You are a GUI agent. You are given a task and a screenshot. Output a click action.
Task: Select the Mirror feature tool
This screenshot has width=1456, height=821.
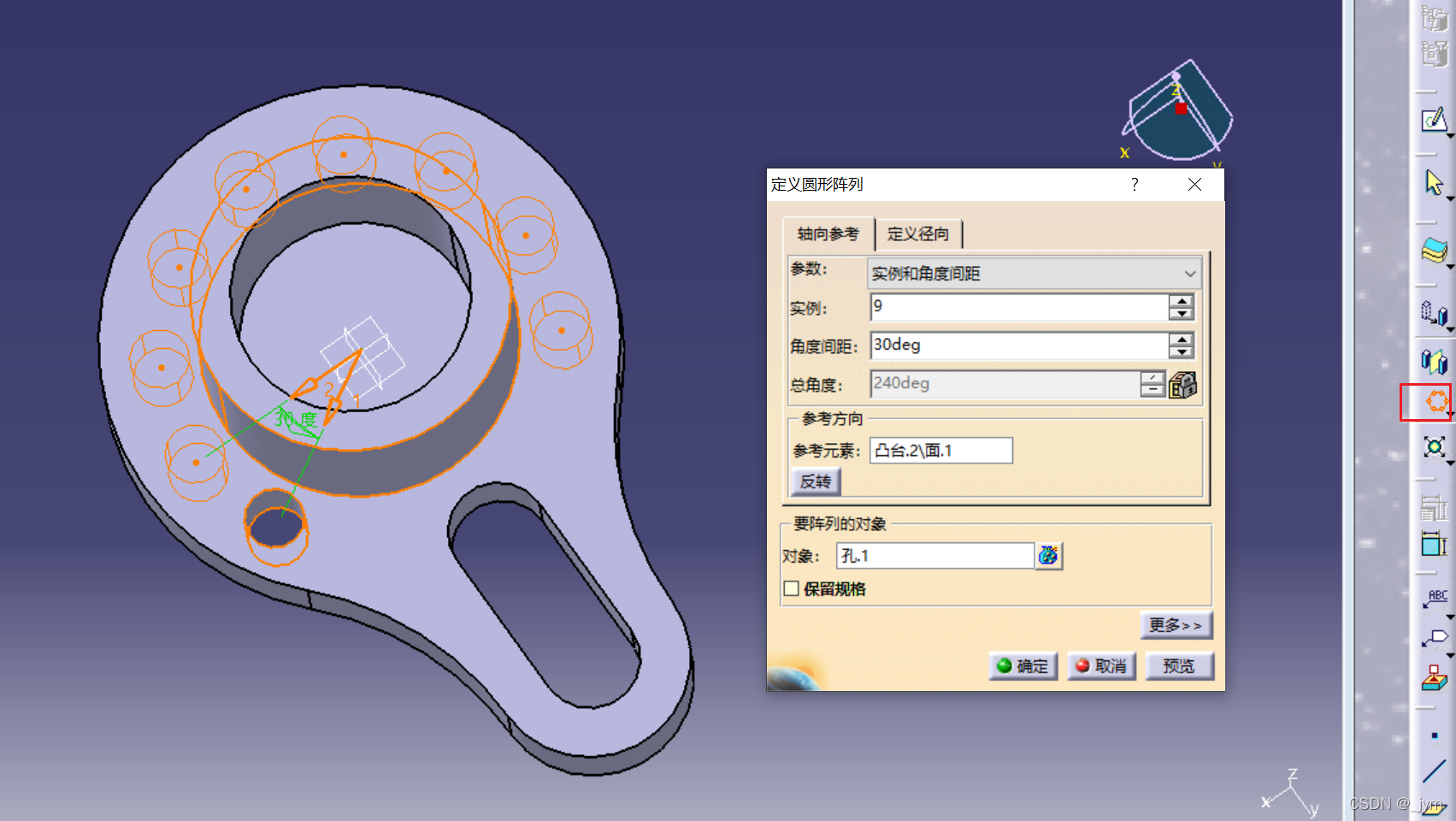click(x=1435, y=362)
